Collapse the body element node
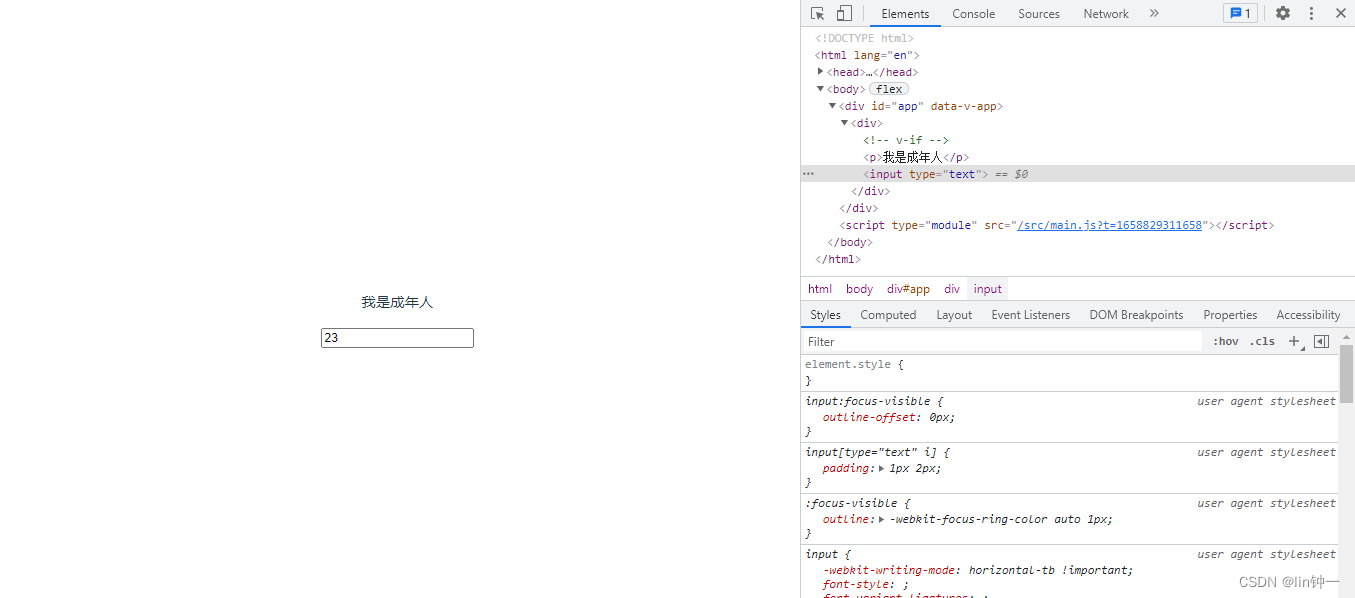 click(x=821, y=89)
